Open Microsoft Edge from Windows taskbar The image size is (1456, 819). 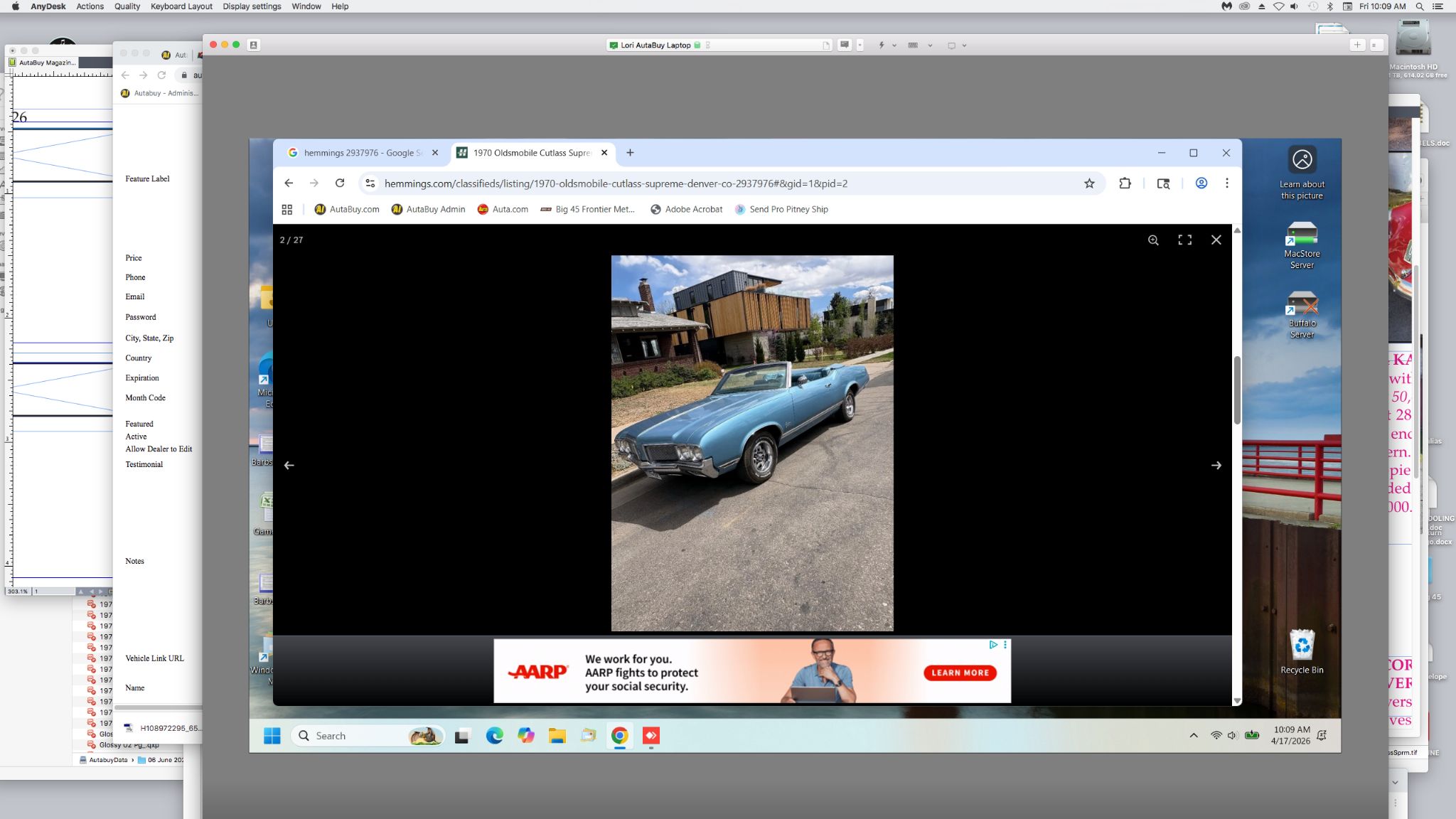click(494, 736)
